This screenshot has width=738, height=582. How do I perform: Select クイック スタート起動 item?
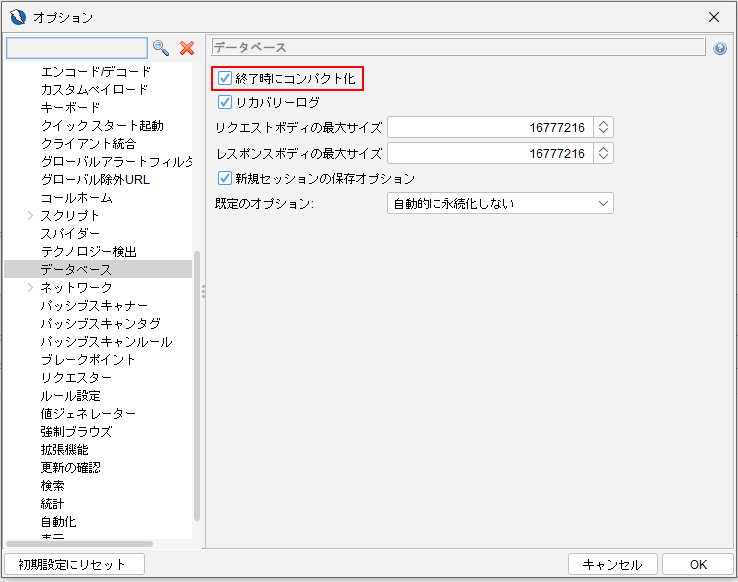coord(102,126)
